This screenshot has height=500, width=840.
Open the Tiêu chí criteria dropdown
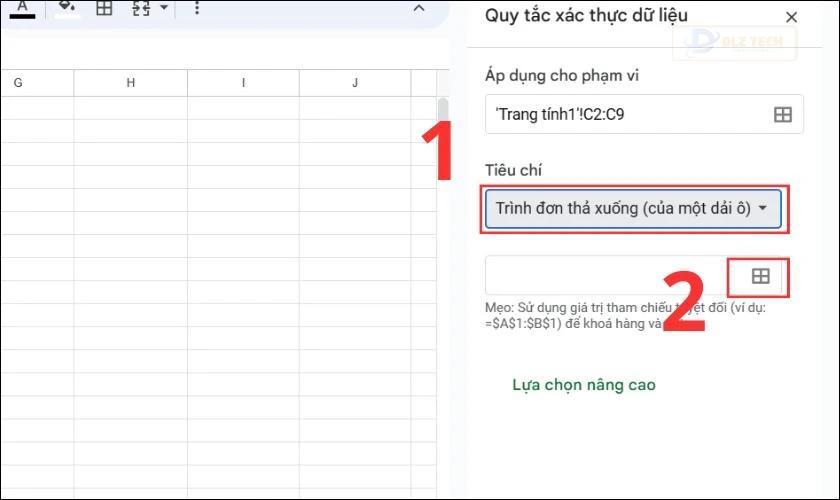click(633, 208)
